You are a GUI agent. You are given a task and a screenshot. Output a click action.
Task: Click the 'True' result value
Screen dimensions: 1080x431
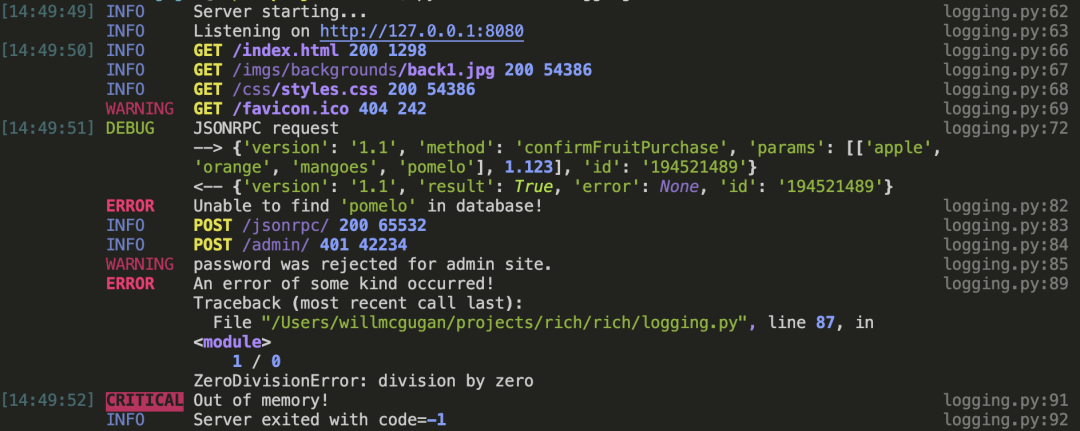[533, 187]
